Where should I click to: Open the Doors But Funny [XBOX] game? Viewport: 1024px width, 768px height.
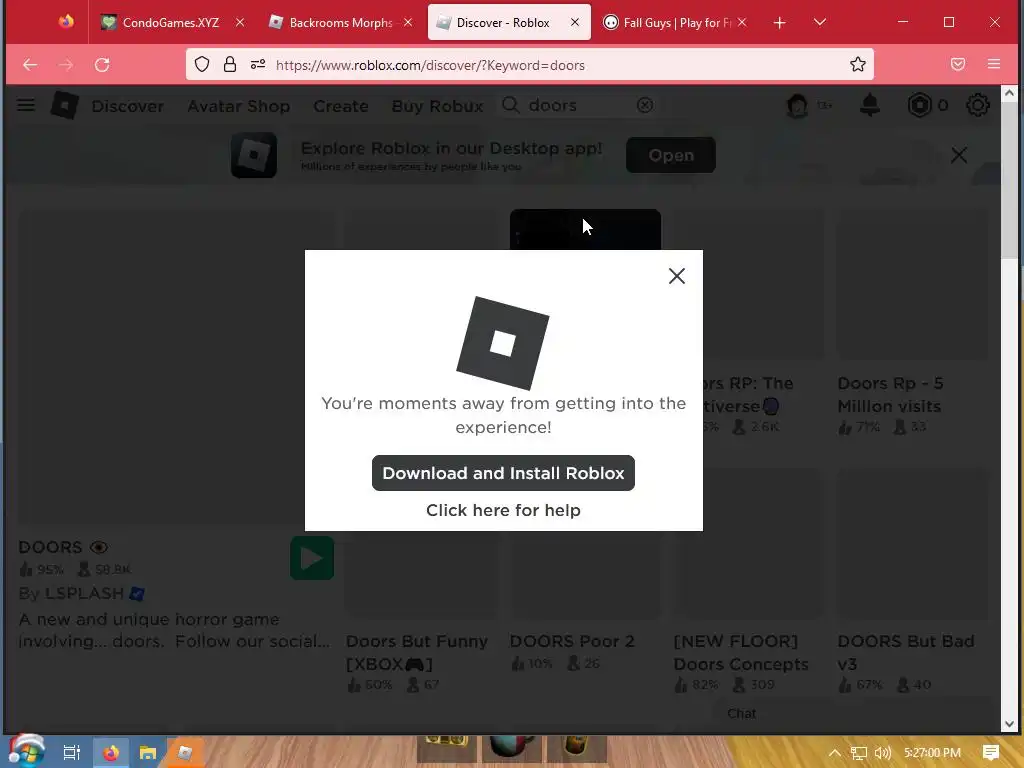pyautogui.click(x=417, y=652)
